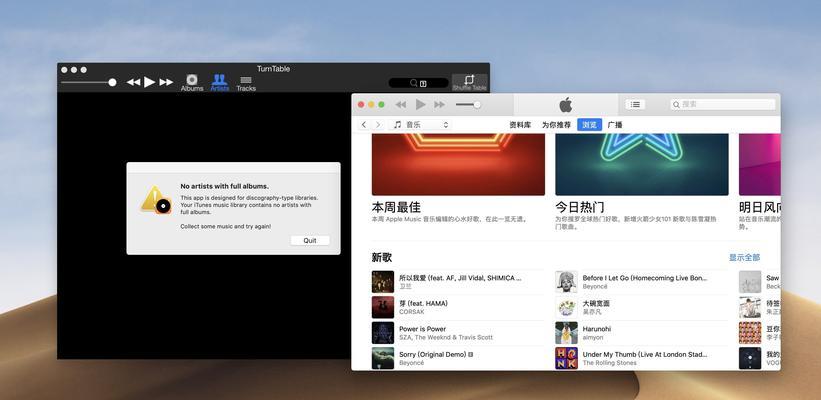Click the Quit button in the alert
Screen dimensions: 821x400
[310, 240]
